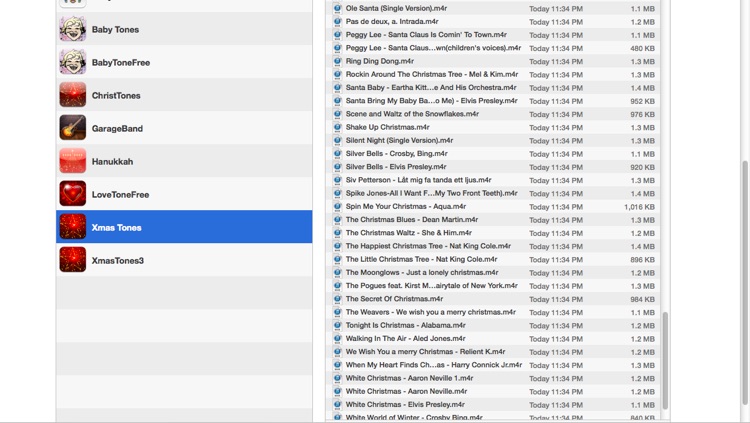Pick LoveToneFree in the apps list
This screenshot has width=750, height=423.
click(x=184, y=194)
